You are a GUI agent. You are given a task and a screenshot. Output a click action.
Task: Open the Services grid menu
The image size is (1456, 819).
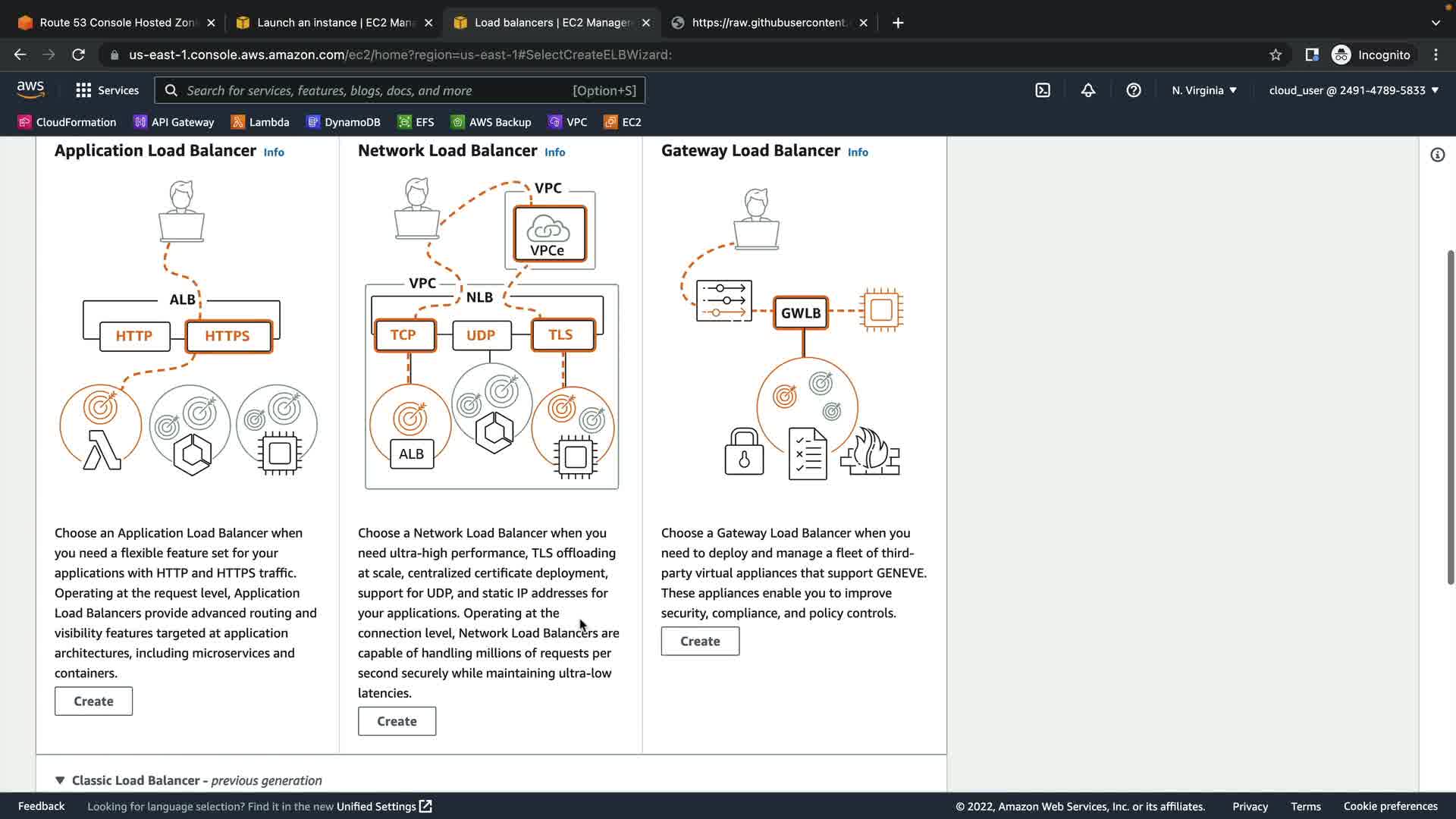[107, 90]
